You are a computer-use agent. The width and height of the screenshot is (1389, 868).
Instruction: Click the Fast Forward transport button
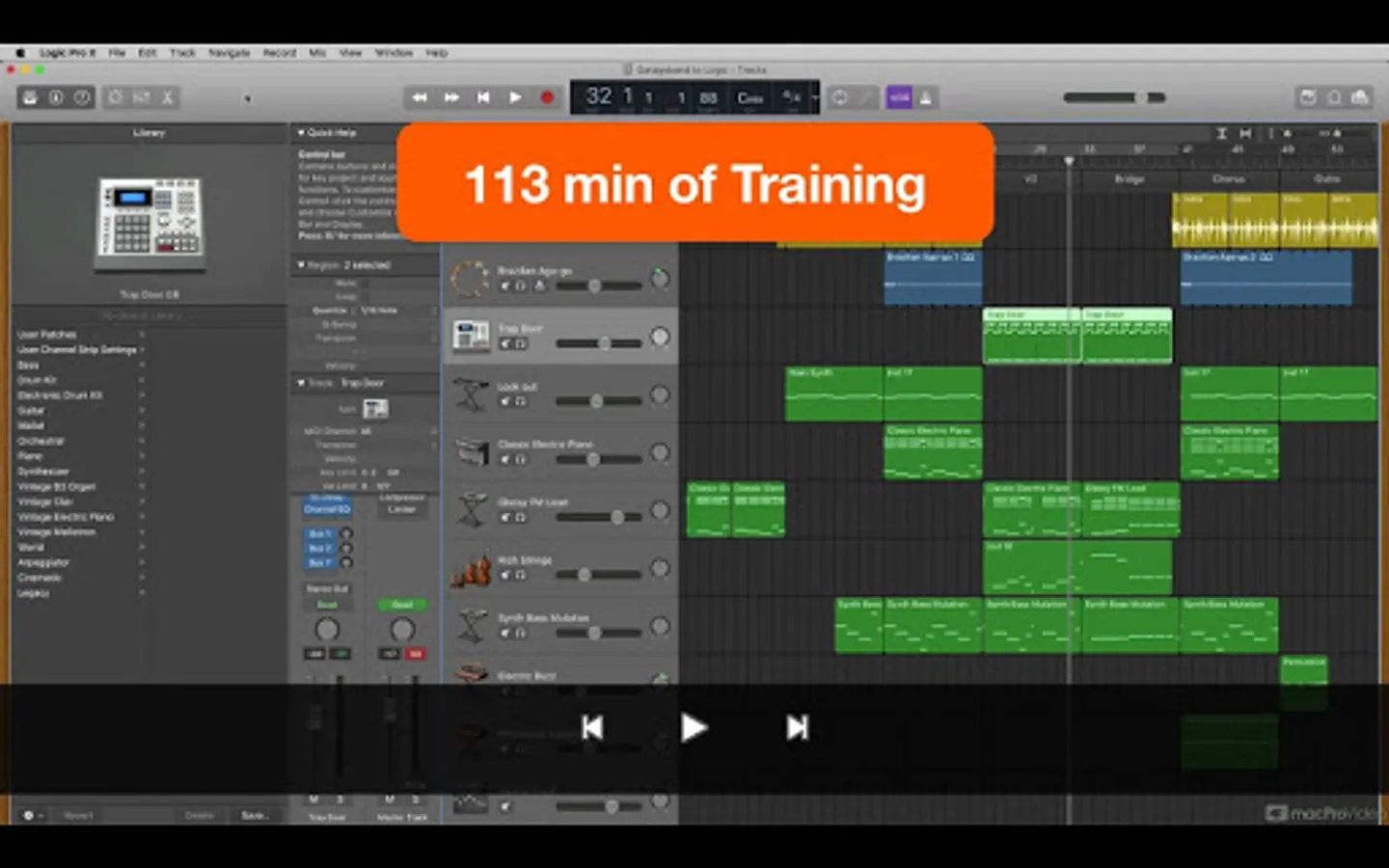pyautogui.click(x=451, y=97)
